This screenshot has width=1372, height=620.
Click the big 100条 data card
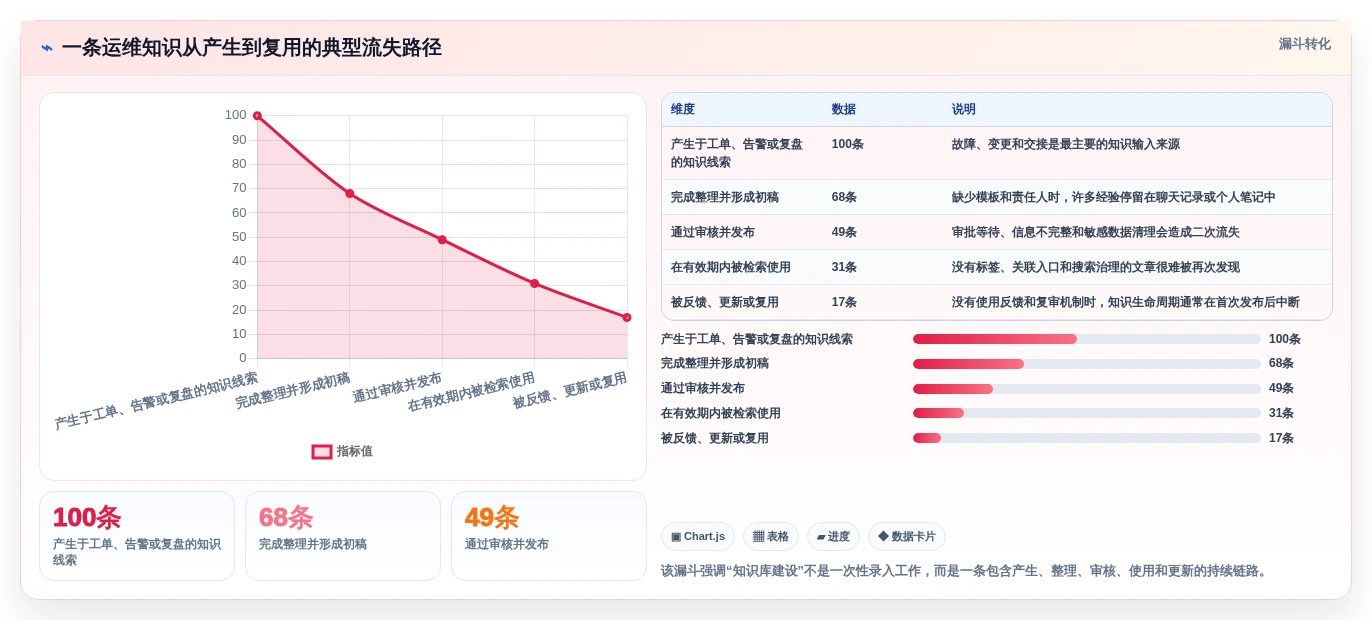tap(137, 536)
